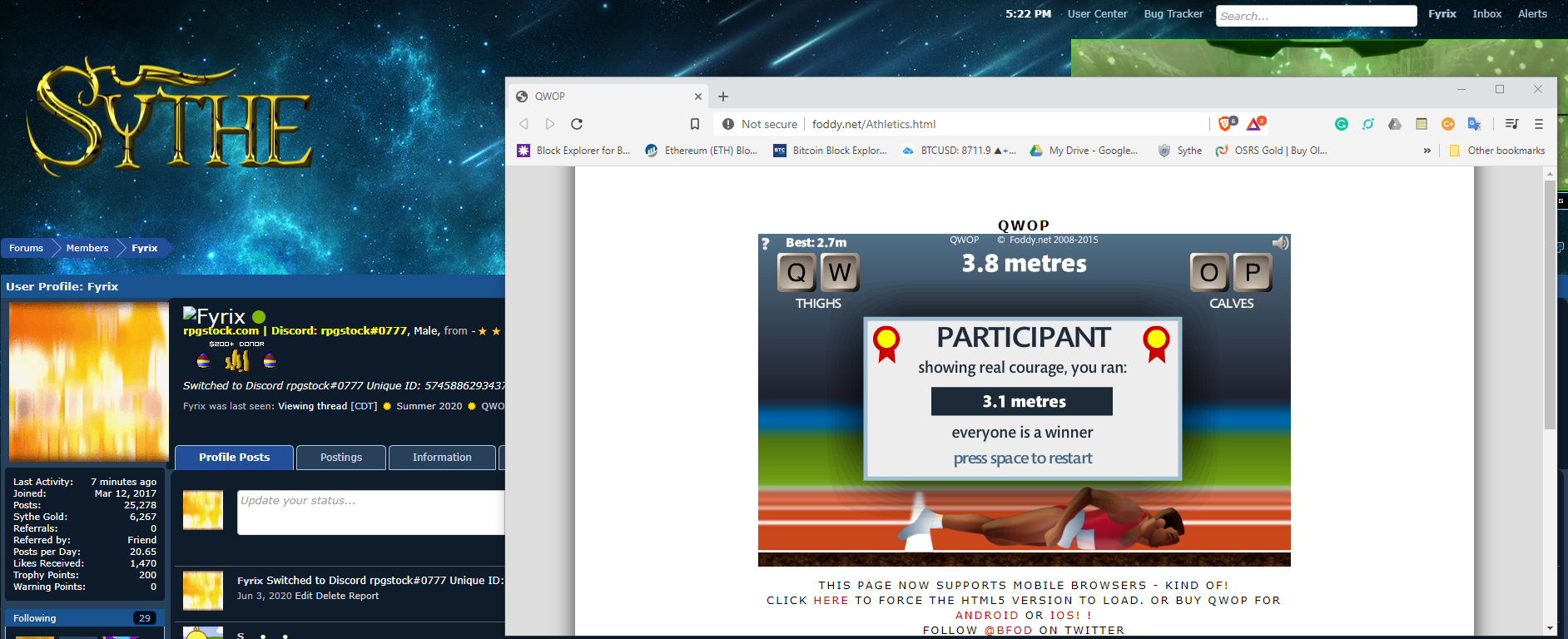Click the browser forward arrow

[550, 124]
